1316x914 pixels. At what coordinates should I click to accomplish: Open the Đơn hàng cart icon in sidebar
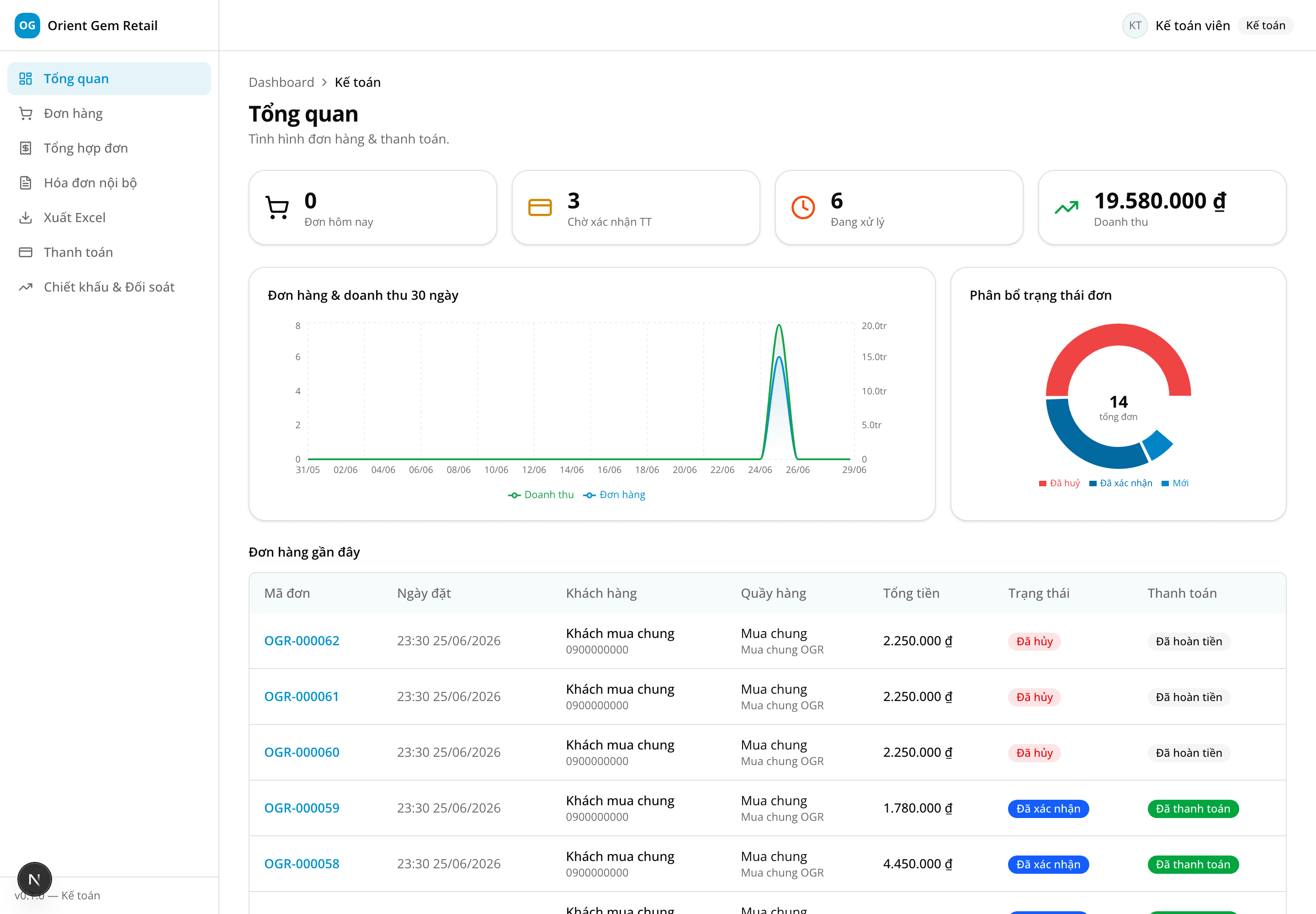(25, 113)
